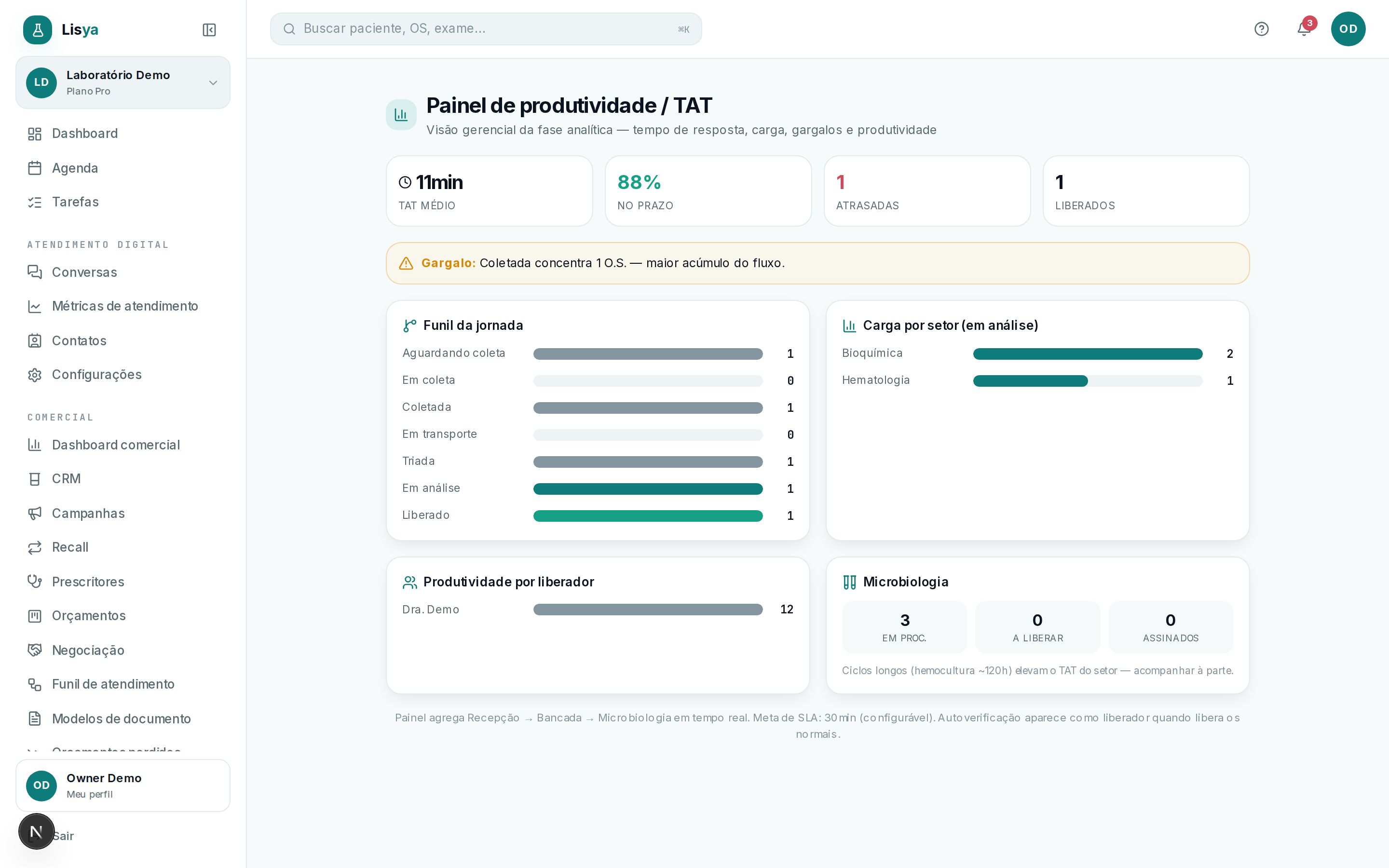Click the Lisya flask logo icon
1389x868 pixels.
pos(38,30)
